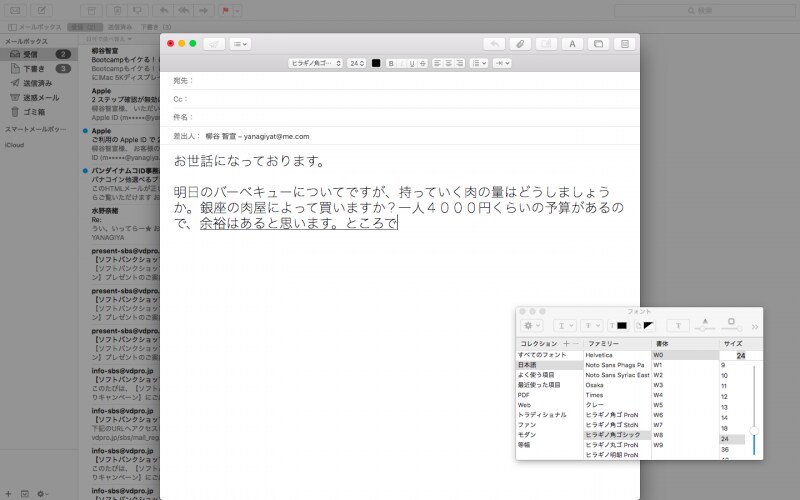Open the gear action menu at sidebar bottom
The height and width of the screenshot is (500, 800).
tap(42, 493)
